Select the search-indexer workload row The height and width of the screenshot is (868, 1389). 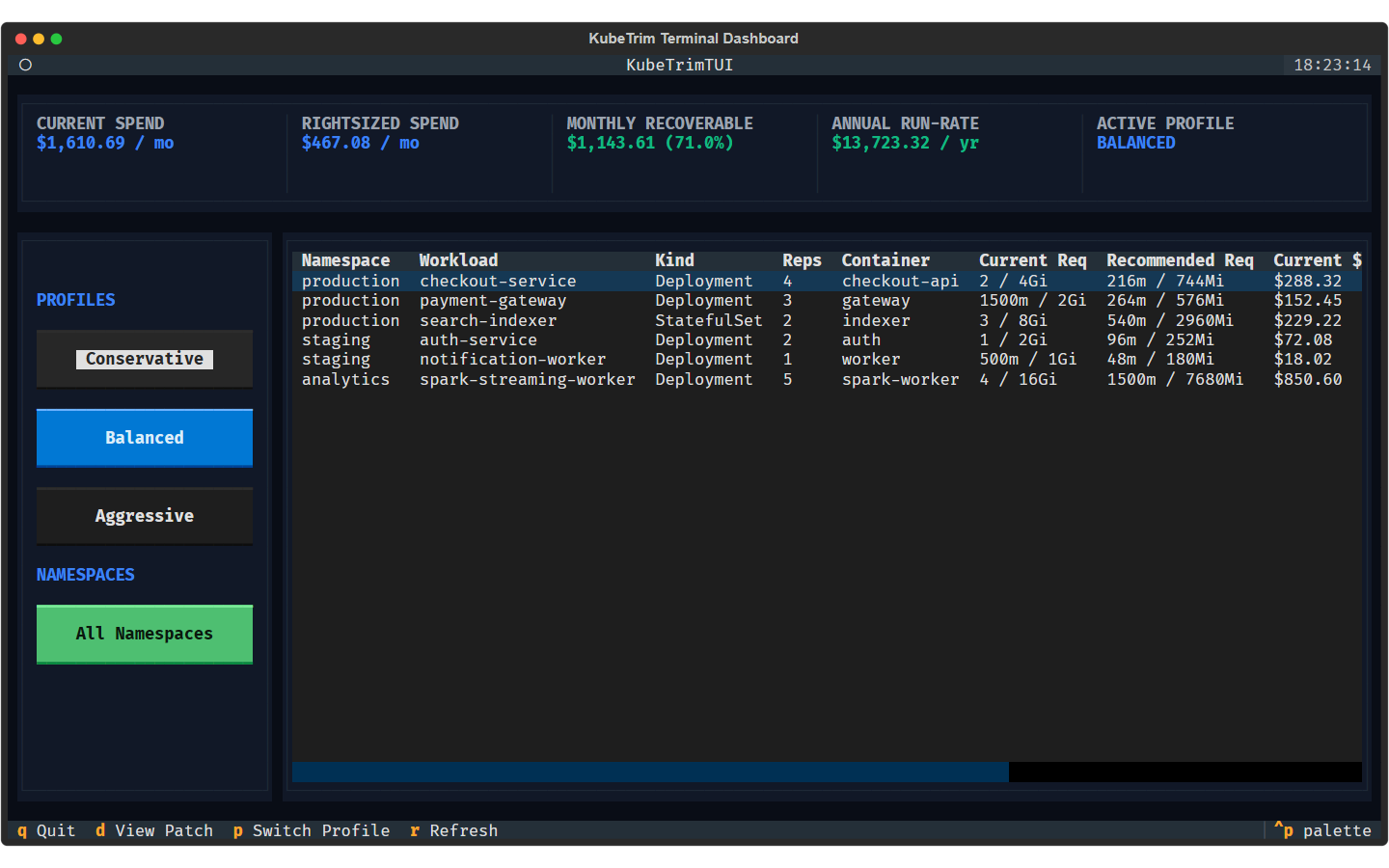pos(827,320)
